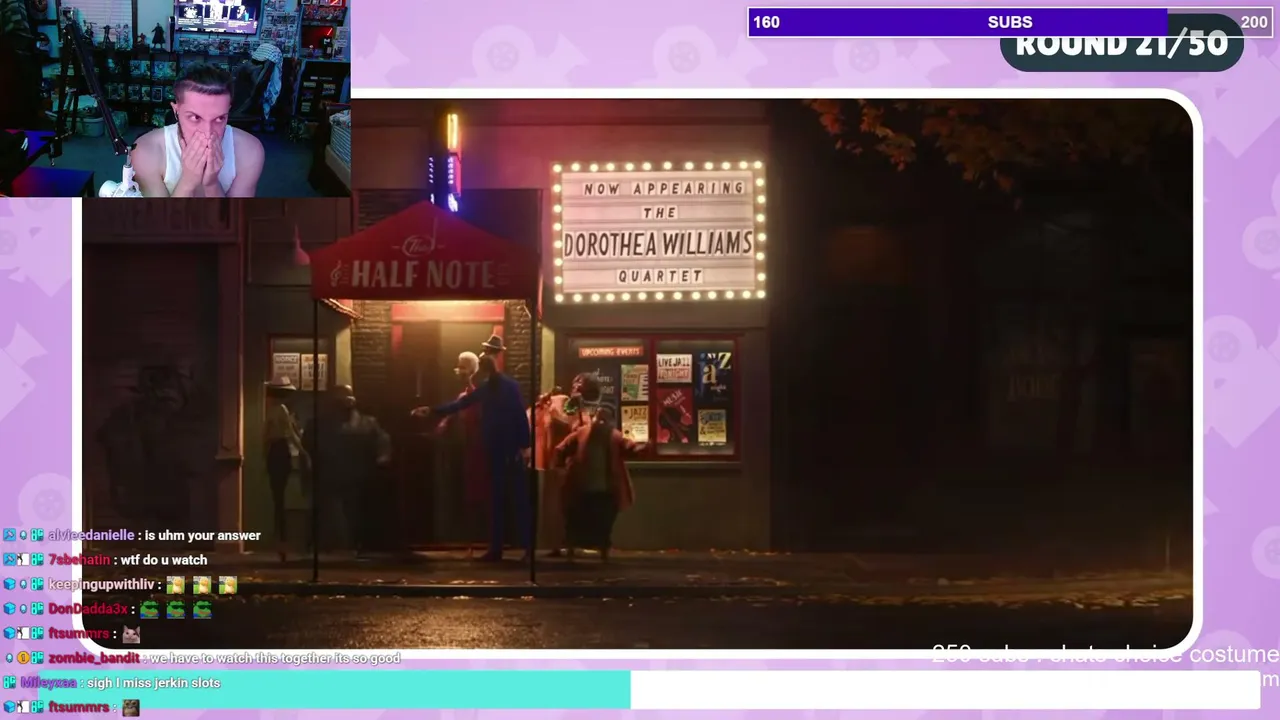Click the GG badge beside Mileyxaa
This screenshot has width=1280, height=720.
point(10,683)
